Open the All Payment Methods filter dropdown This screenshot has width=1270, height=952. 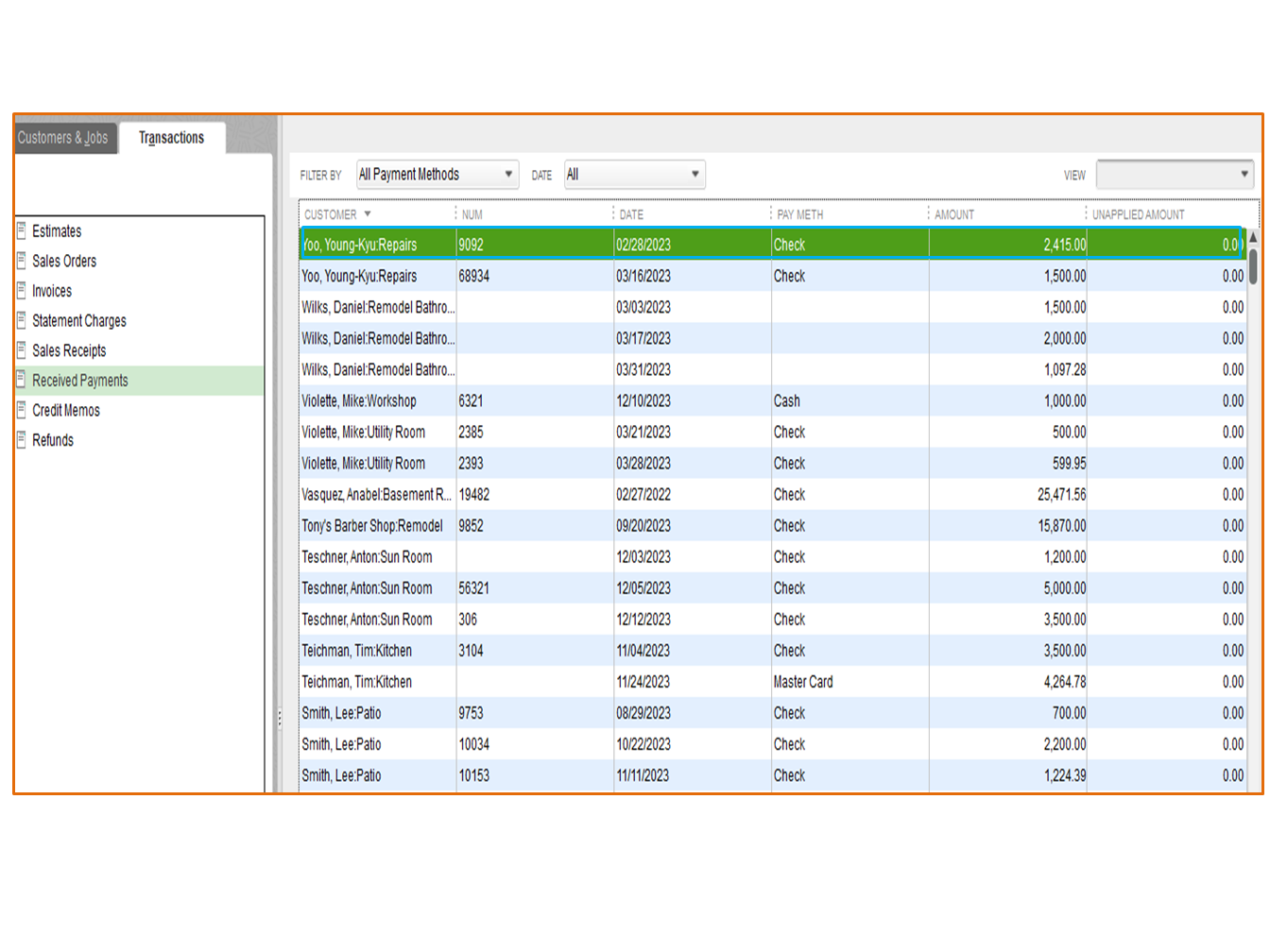438,175
